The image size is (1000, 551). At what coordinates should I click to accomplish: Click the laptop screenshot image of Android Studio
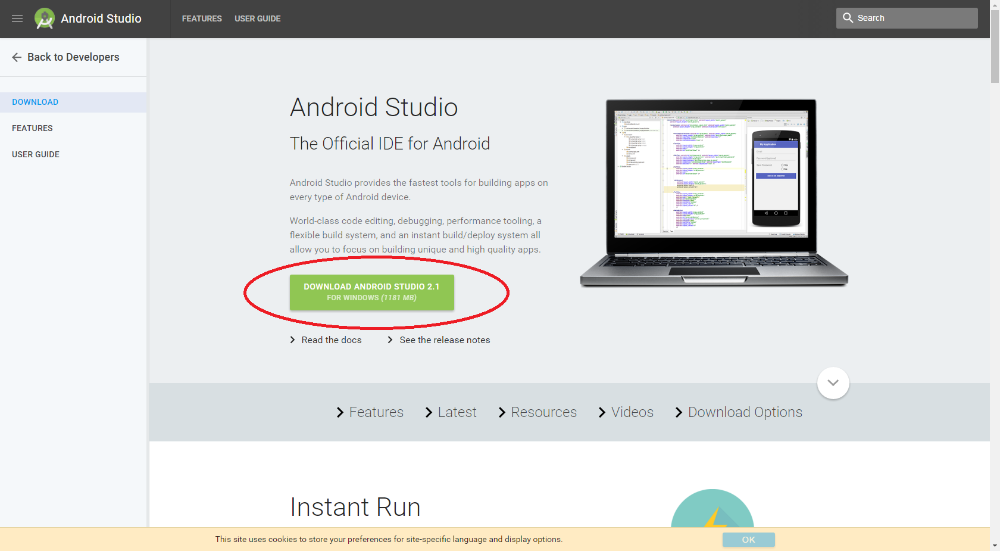point(714,193)
